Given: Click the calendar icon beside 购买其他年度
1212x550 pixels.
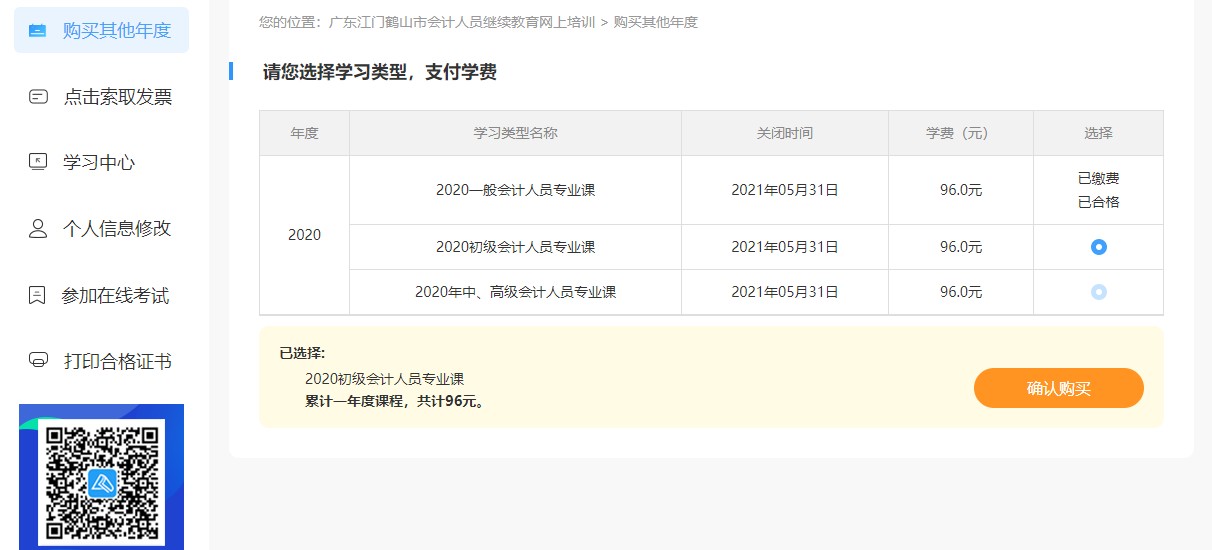Looking at the screenshot, I should (37, 30).
